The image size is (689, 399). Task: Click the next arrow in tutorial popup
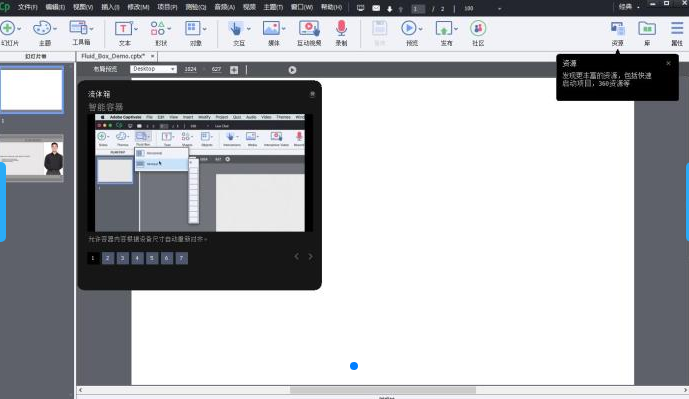pyautogui.click(x=310, y=257)
